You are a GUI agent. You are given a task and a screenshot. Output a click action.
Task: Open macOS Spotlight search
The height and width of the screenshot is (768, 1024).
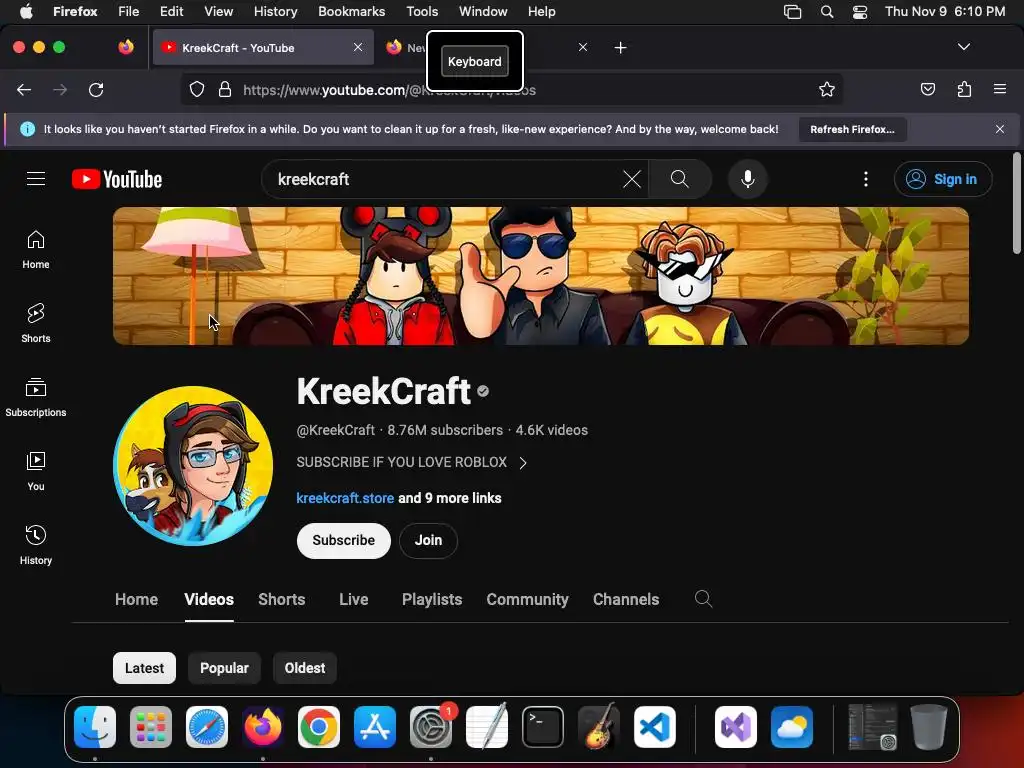[x=827, y=12]
